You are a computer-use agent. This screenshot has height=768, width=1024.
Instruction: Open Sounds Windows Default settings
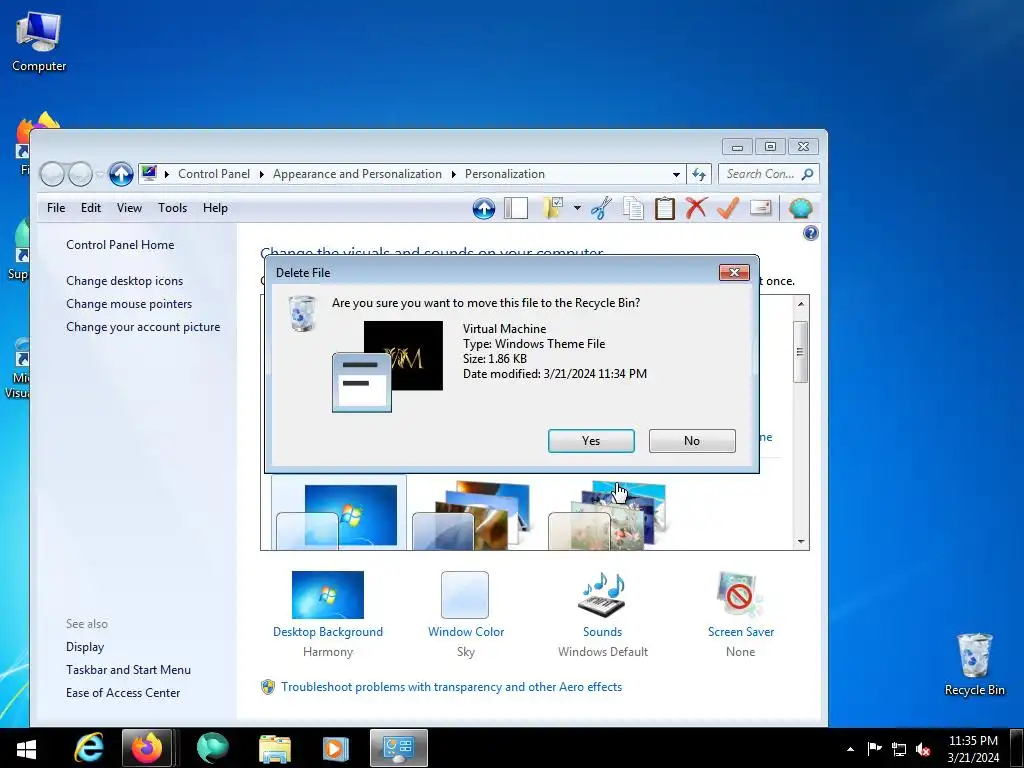coord(603,614)
